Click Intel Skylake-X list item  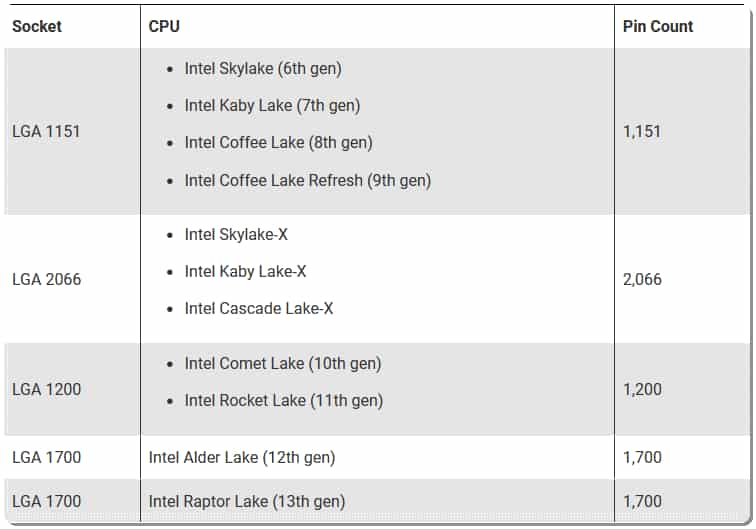236,234
